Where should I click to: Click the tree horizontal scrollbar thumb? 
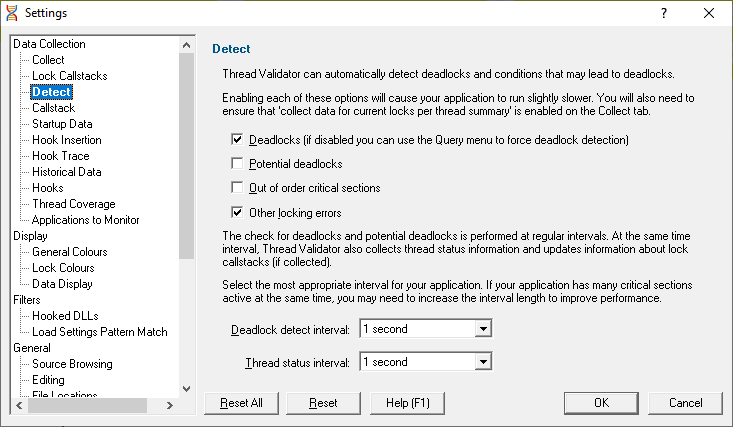tap(87, 405)
